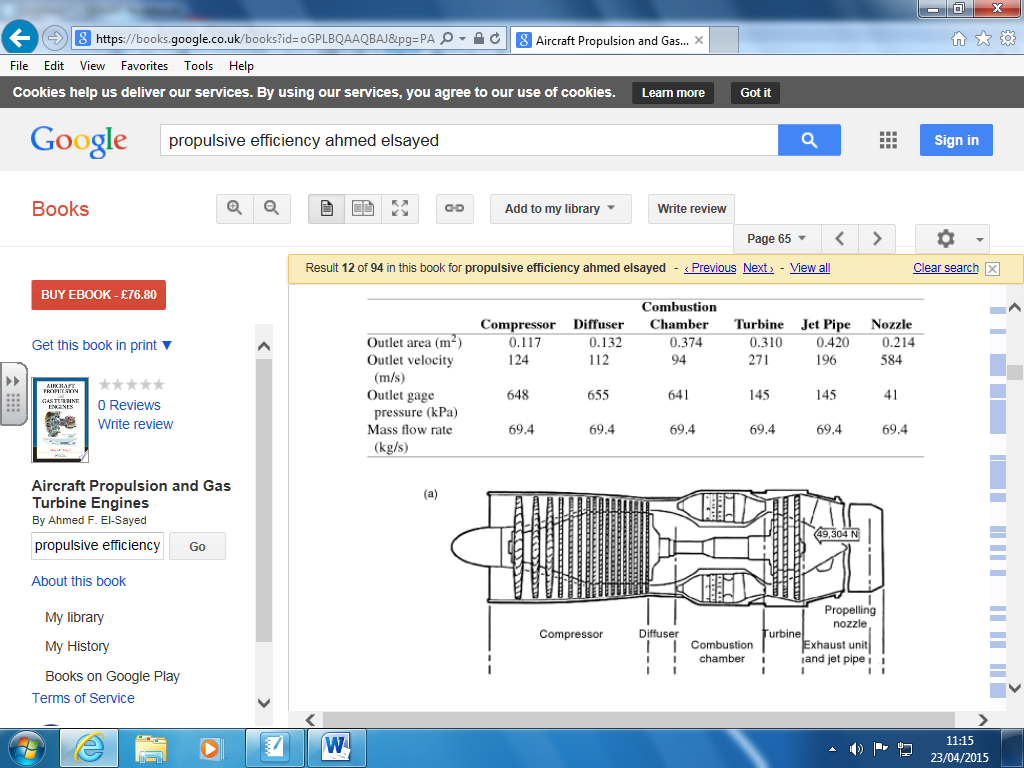The width and height of the screenshot is (1024, 768).
Task: Switch to single page view
Action: (327, 209)
